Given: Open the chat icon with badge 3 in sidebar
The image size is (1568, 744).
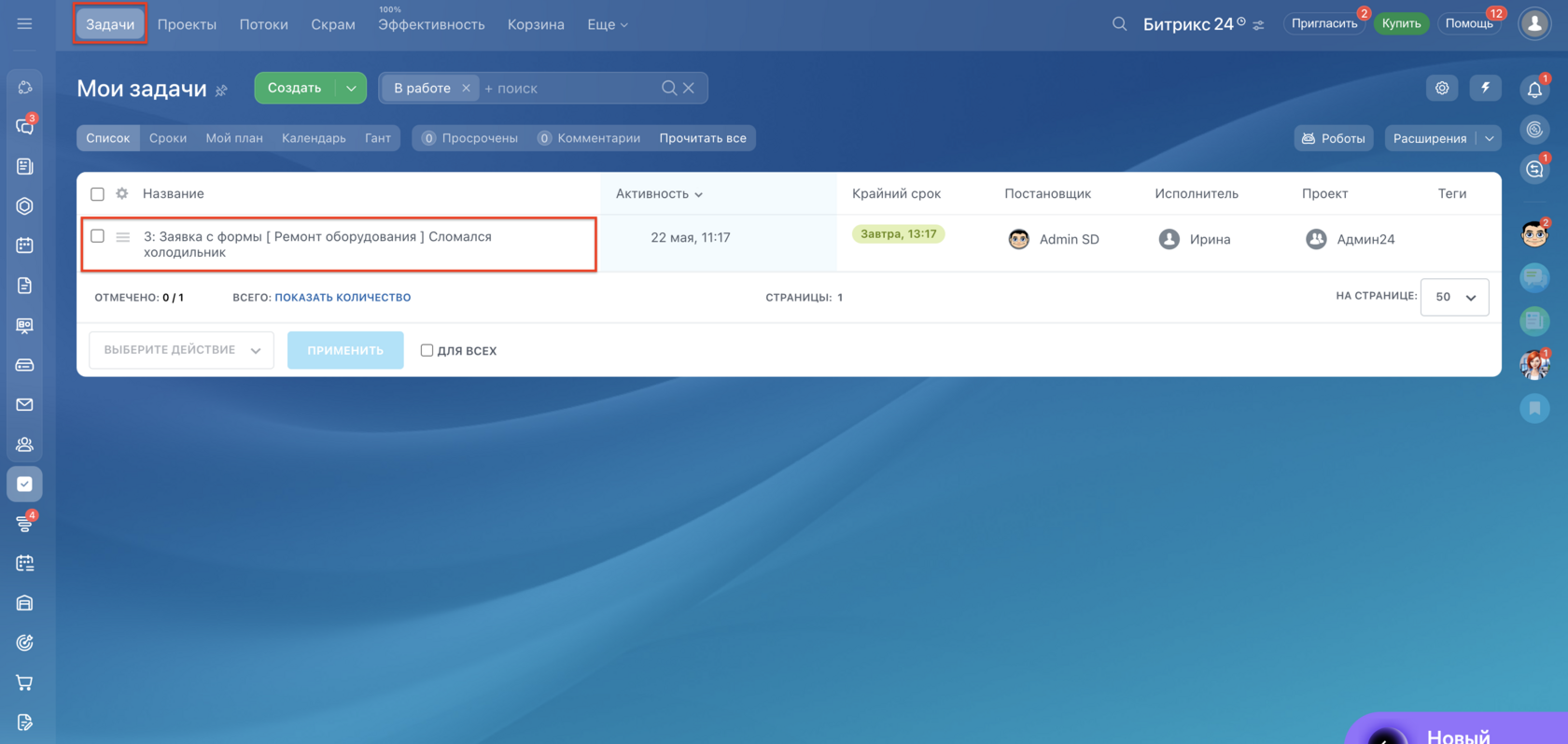Looking at the screenshot, I should [25, 127].
